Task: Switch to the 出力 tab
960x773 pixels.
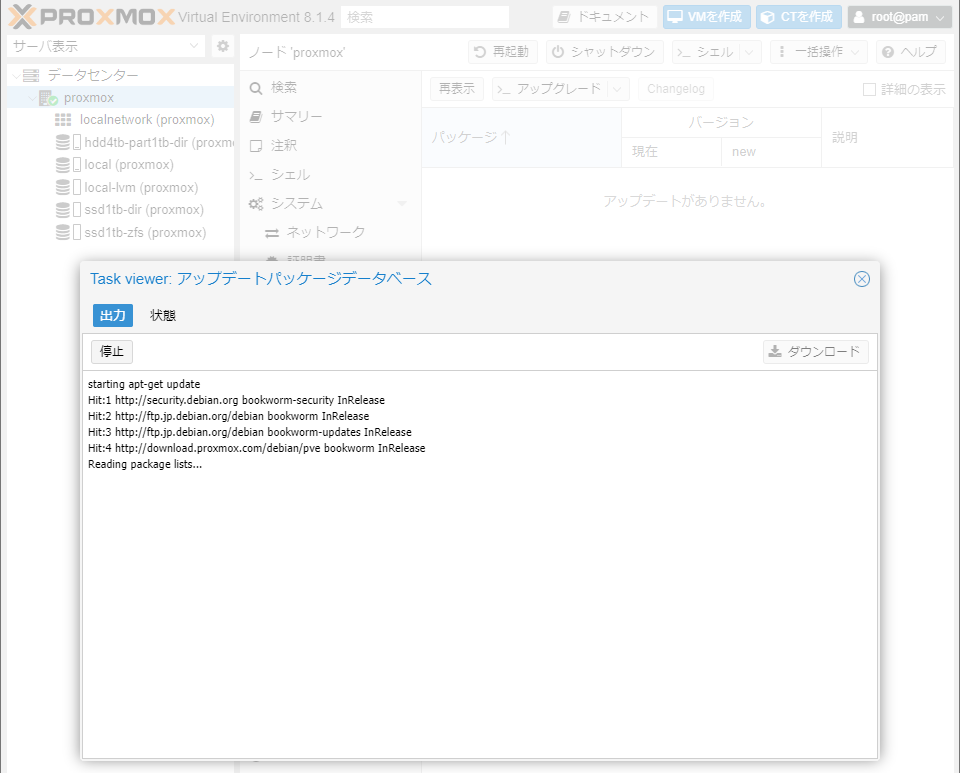Action: coord(113,315)
